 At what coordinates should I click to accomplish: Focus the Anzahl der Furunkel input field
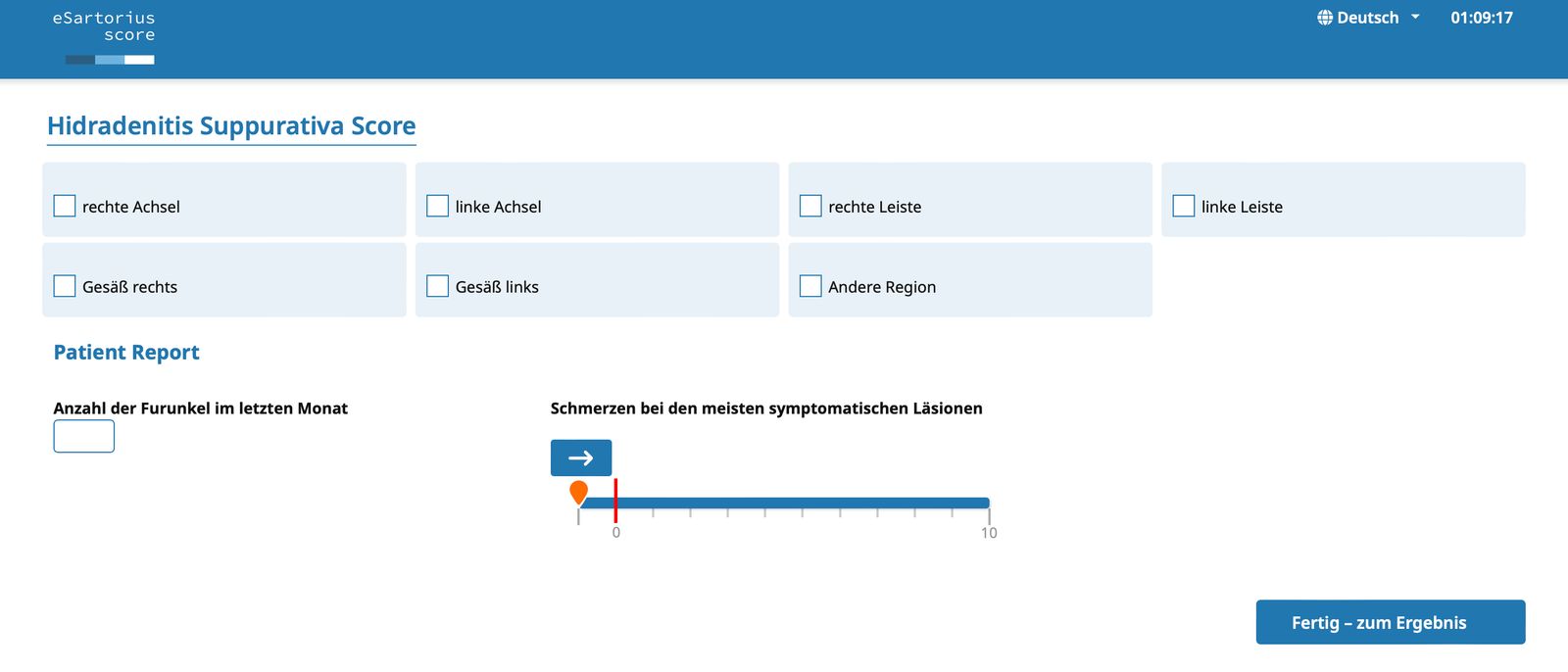(84, 436)
